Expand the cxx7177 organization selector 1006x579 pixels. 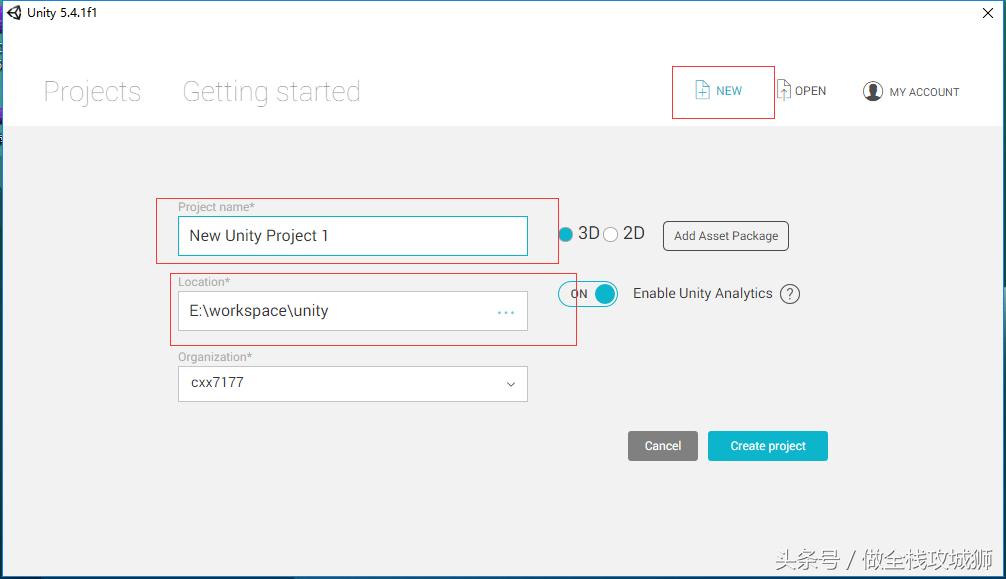click(x=510, y=384)
